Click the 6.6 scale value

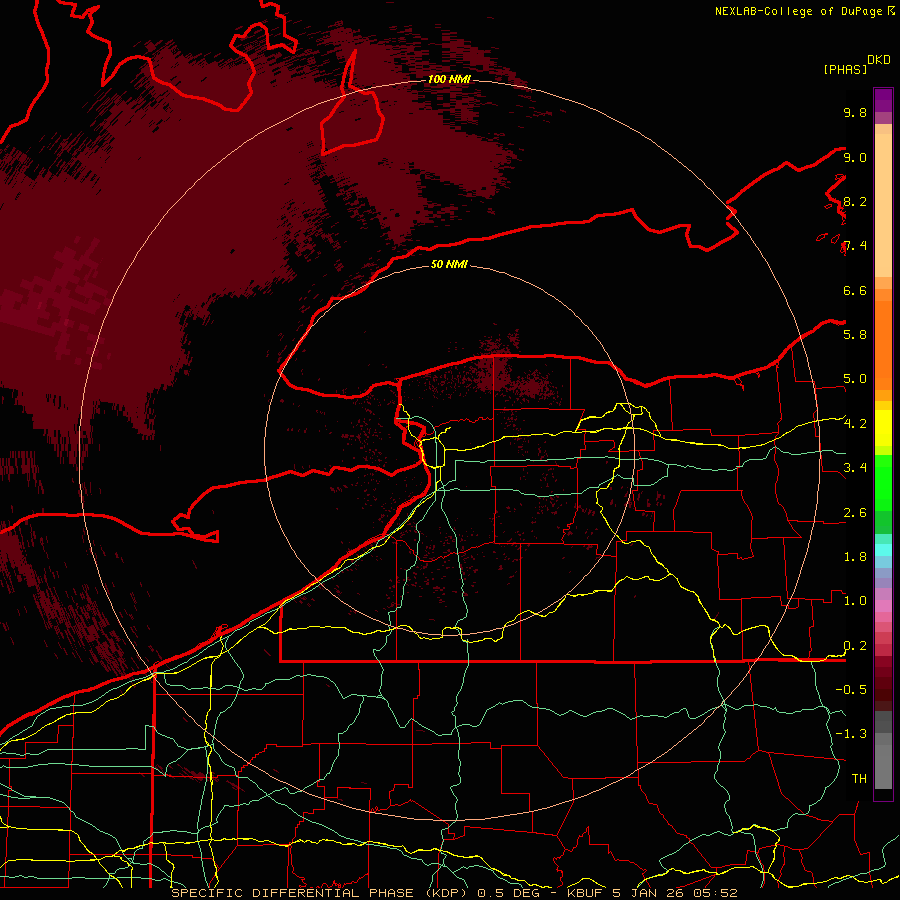click(855, 290)
